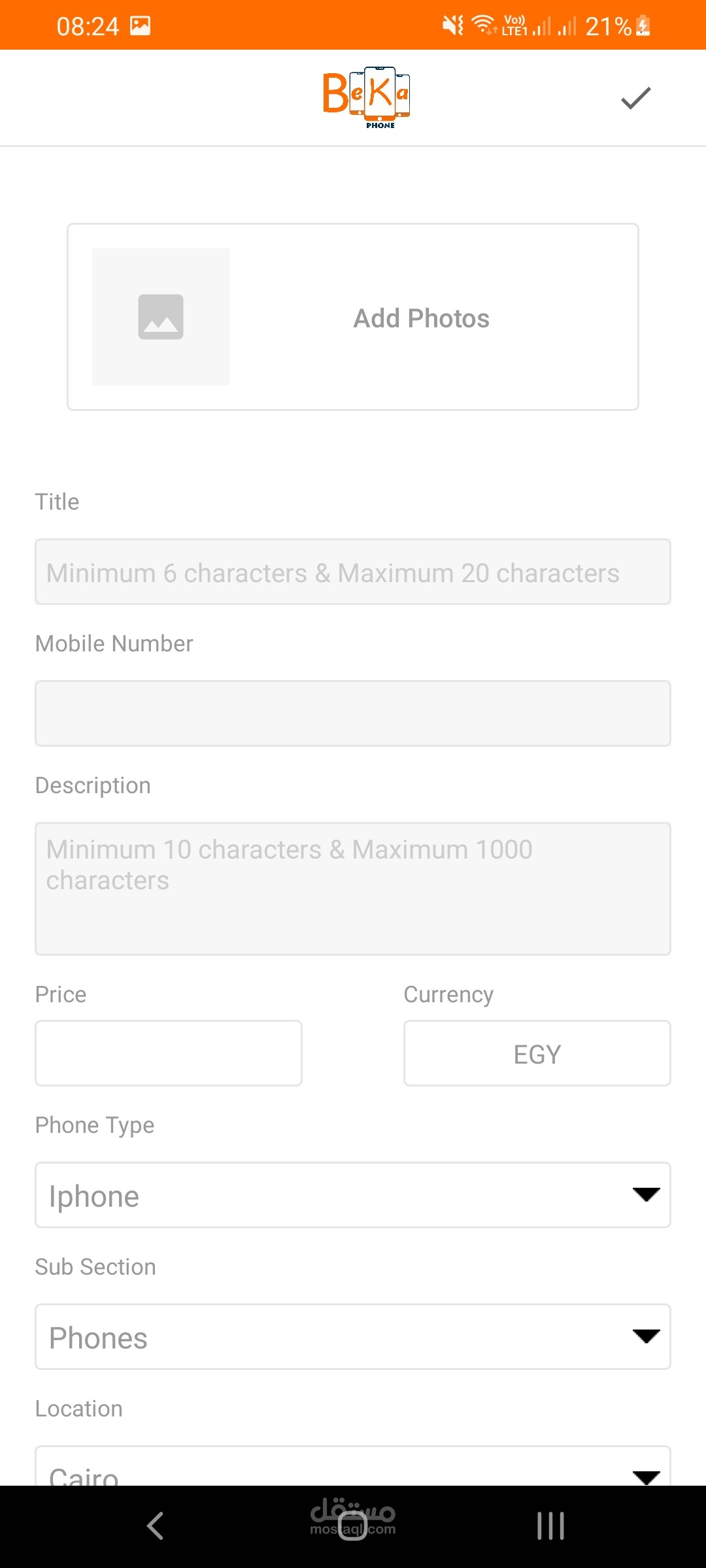Focus the Title input field
Viewport: 706px width, 1568px height.
click(x=353, y=572)
